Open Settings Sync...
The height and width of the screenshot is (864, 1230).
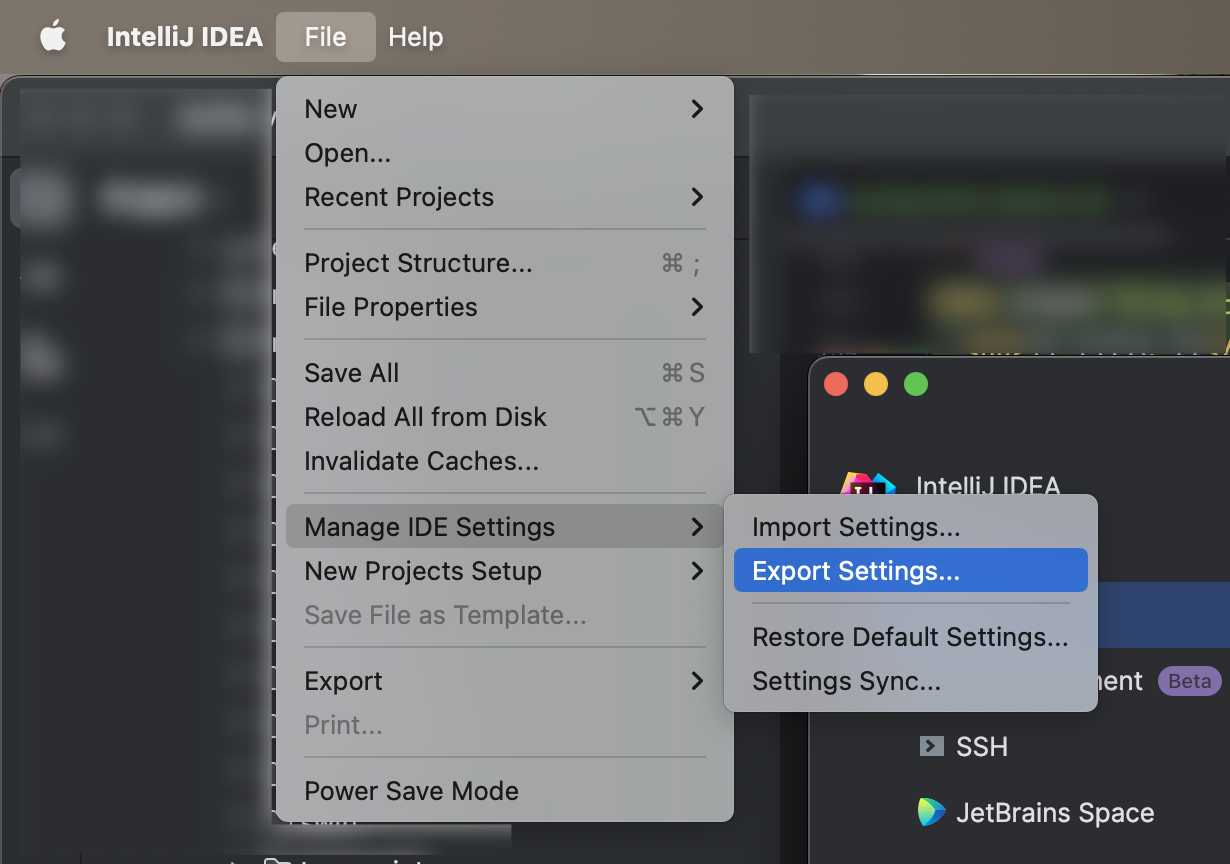846,681
